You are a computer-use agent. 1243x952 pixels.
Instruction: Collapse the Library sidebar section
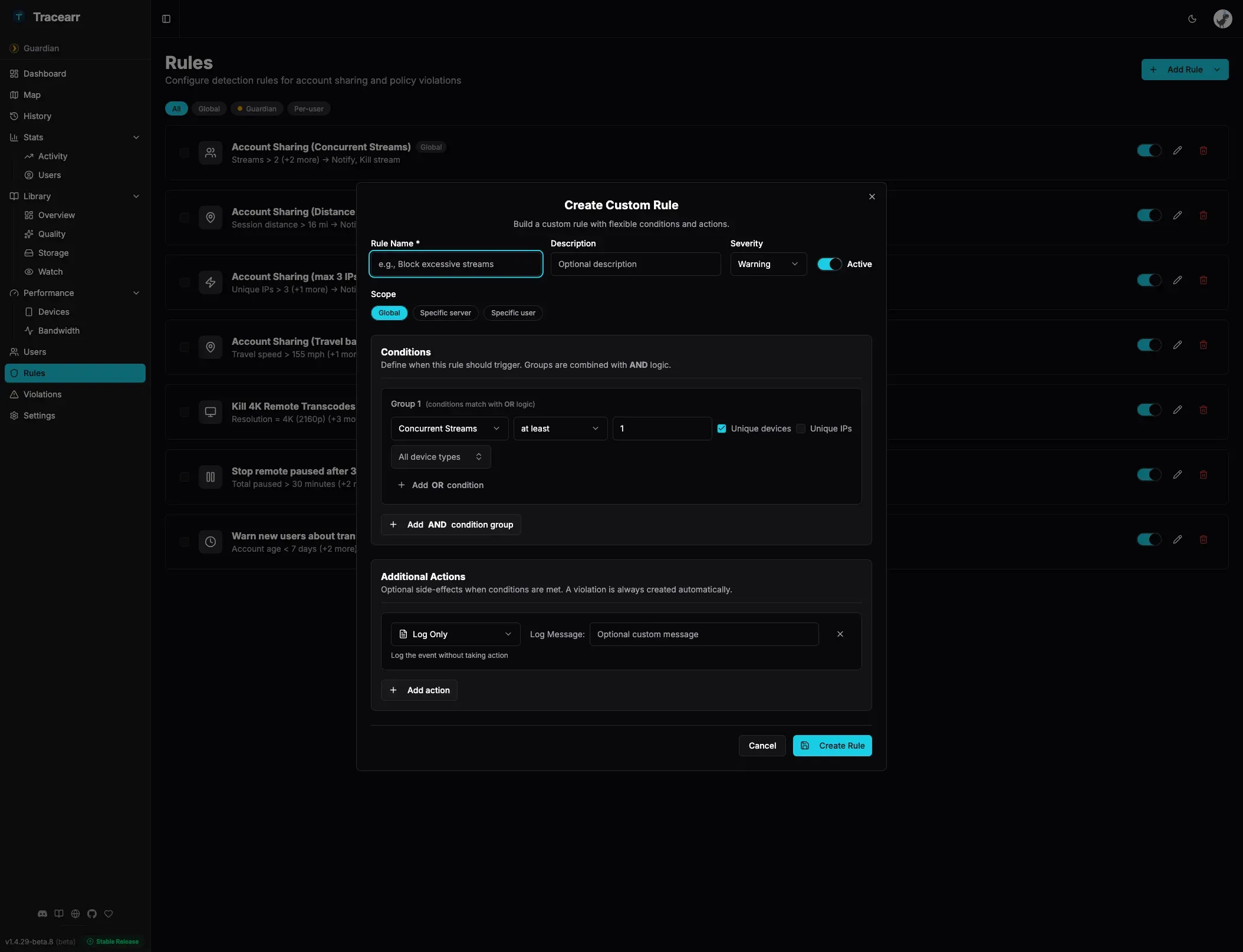(136, 196)
